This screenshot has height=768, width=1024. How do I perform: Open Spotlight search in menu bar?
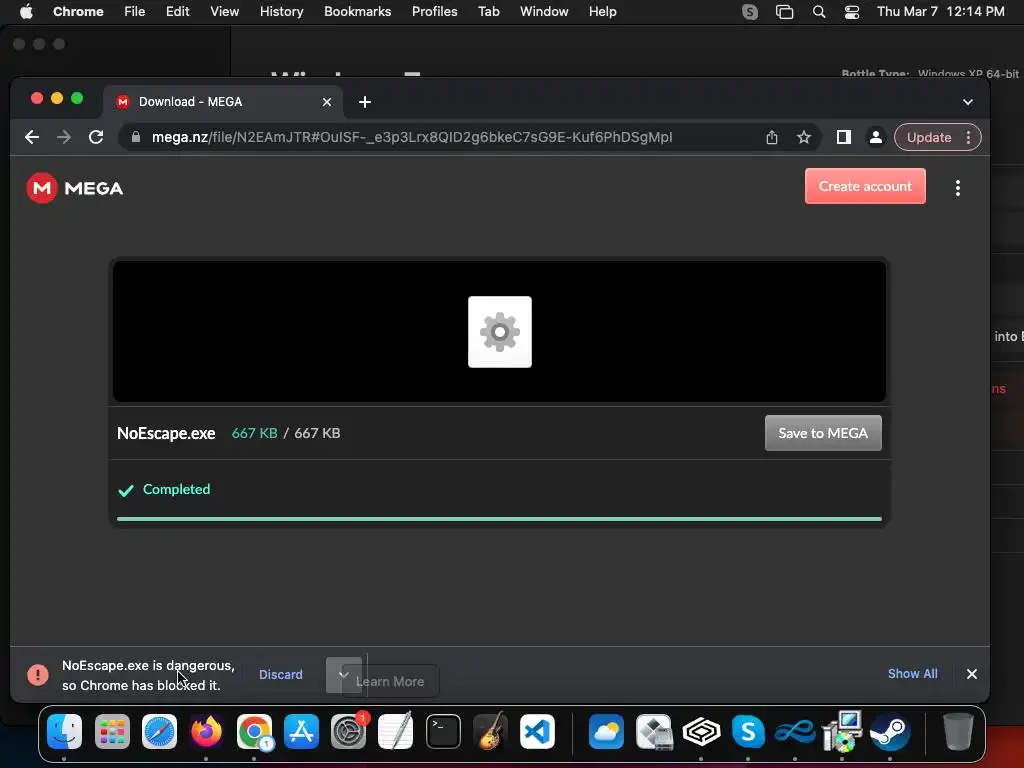point(818,12)
